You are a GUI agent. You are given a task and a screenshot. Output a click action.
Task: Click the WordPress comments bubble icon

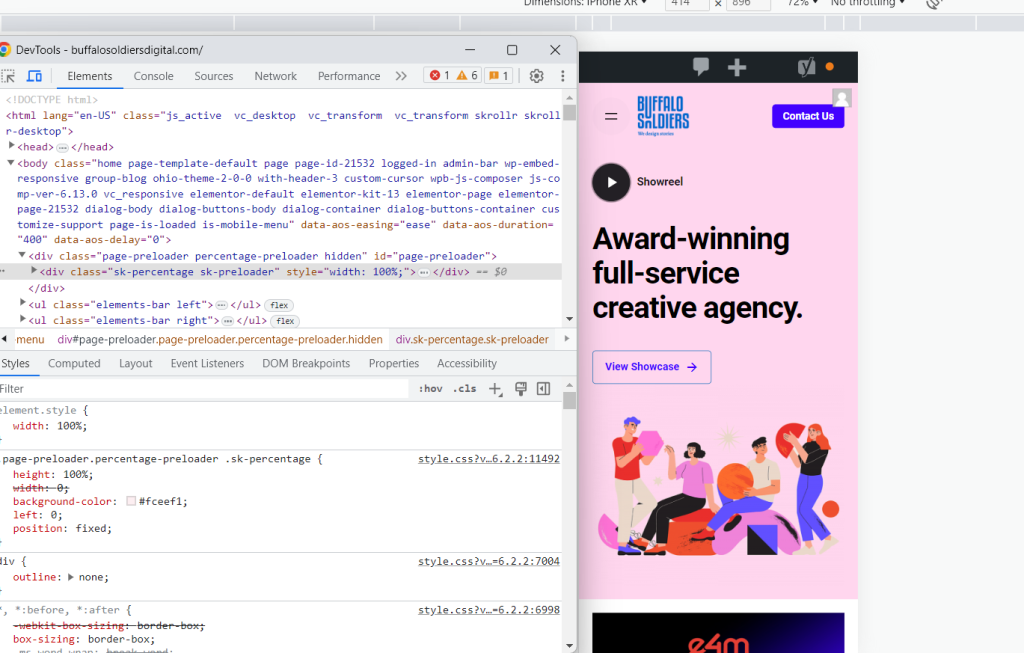tap(701, 67)
